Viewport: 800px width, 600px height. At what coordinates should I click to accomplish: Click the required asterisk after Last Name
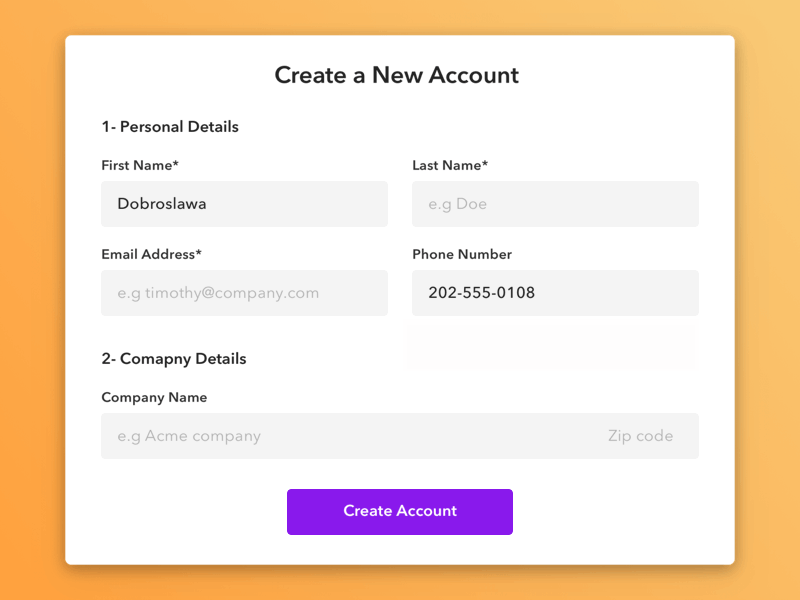pyautogui.click(x=485, y=164)
